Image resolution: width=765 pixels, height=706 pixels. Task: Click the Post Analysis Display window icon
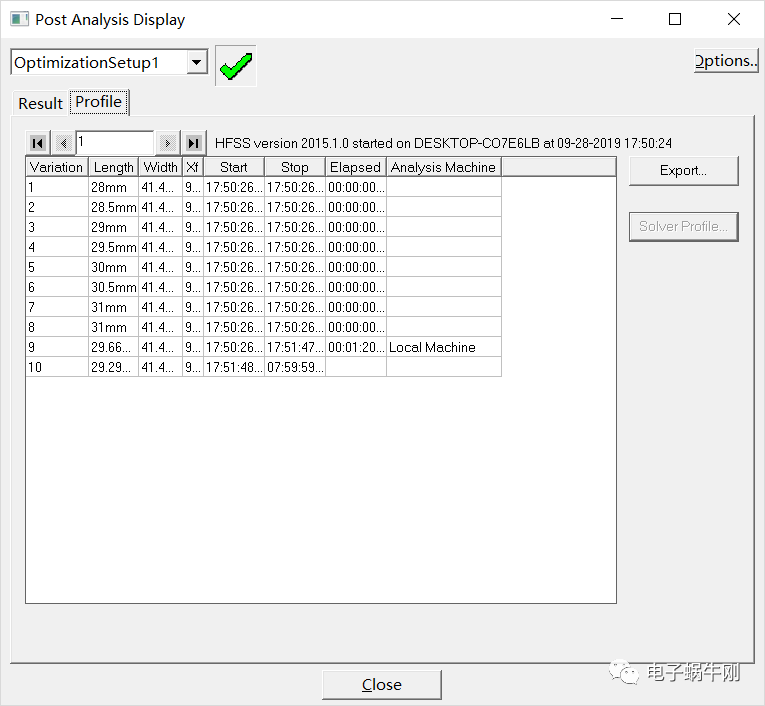coord(19,19)
